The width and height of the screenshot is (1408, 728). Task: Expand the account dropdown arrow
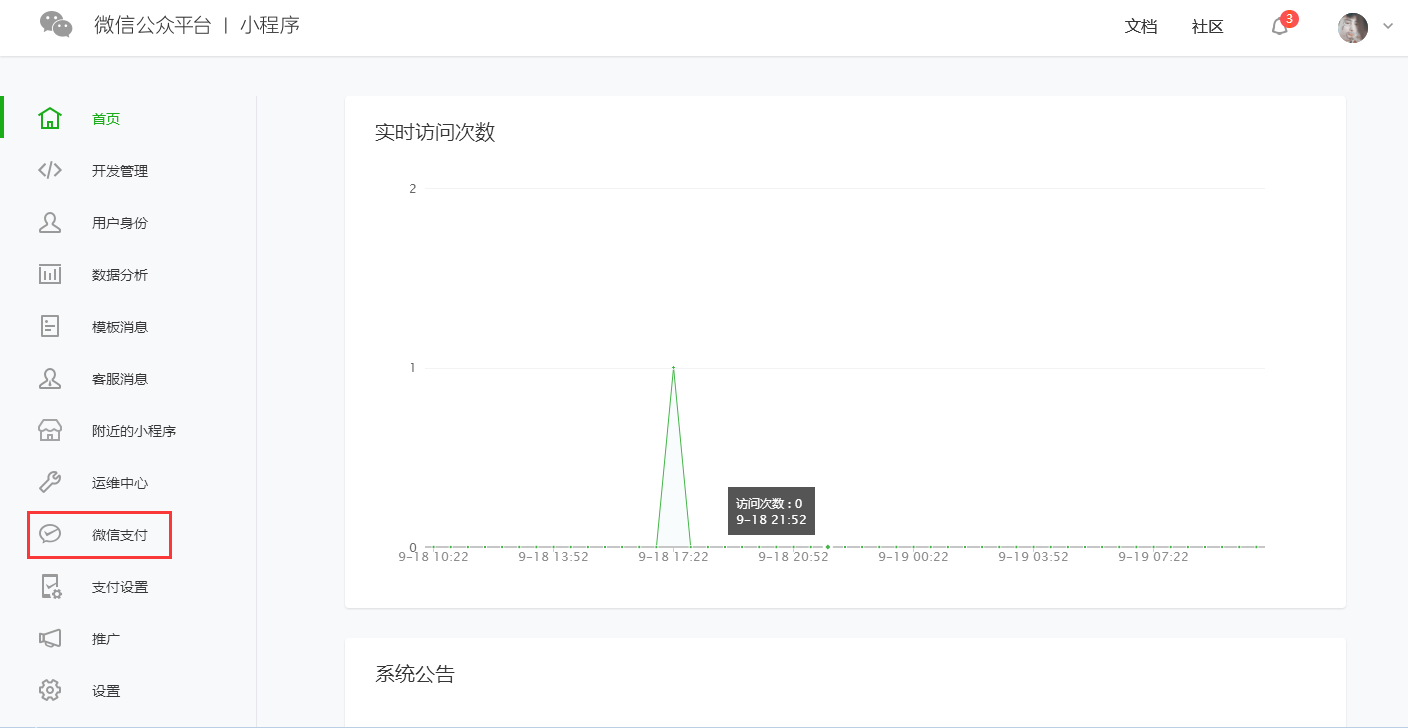coord(1388,27)
